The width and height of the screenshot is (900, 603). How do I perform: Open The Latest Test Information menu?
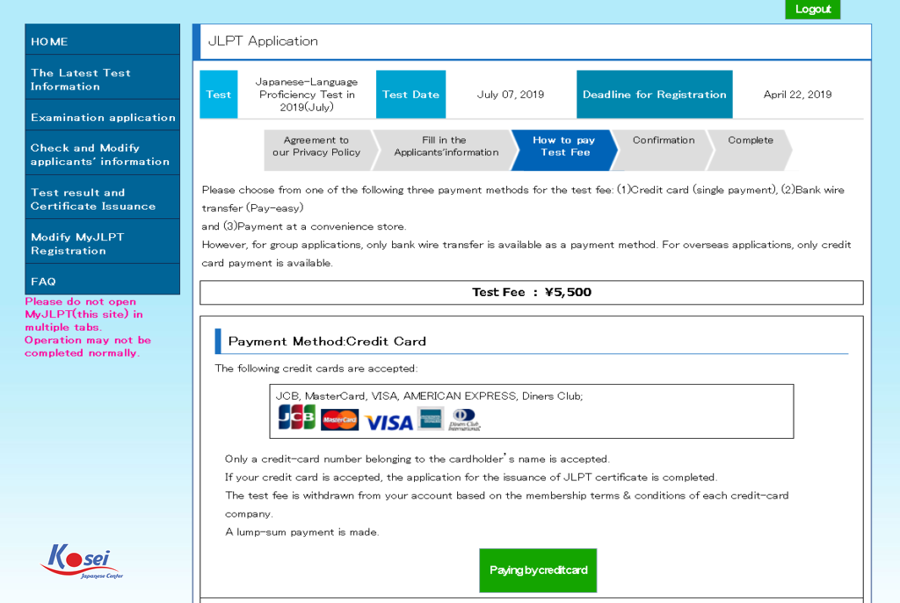pyautogui.click(x=102, y=80)
